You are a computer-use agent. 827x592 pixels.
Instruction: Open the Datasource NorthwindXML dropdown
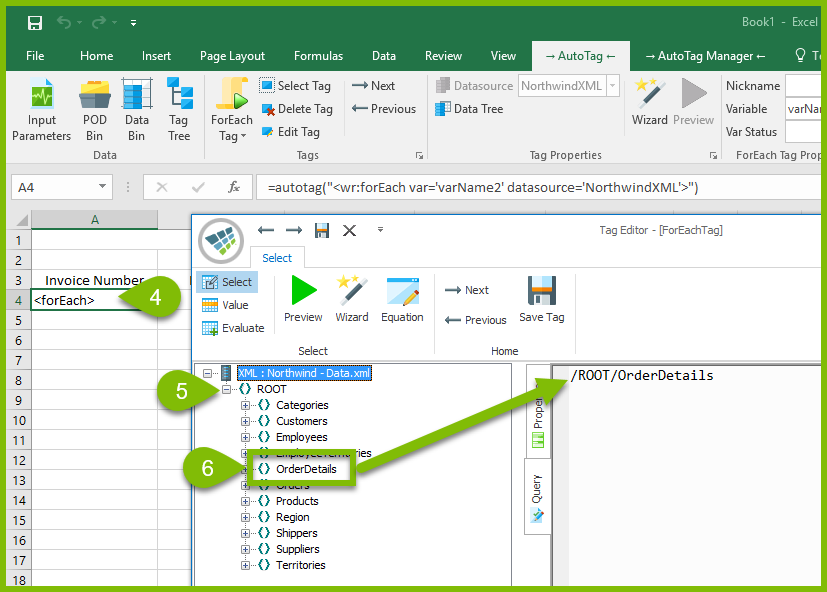point(613,85)
